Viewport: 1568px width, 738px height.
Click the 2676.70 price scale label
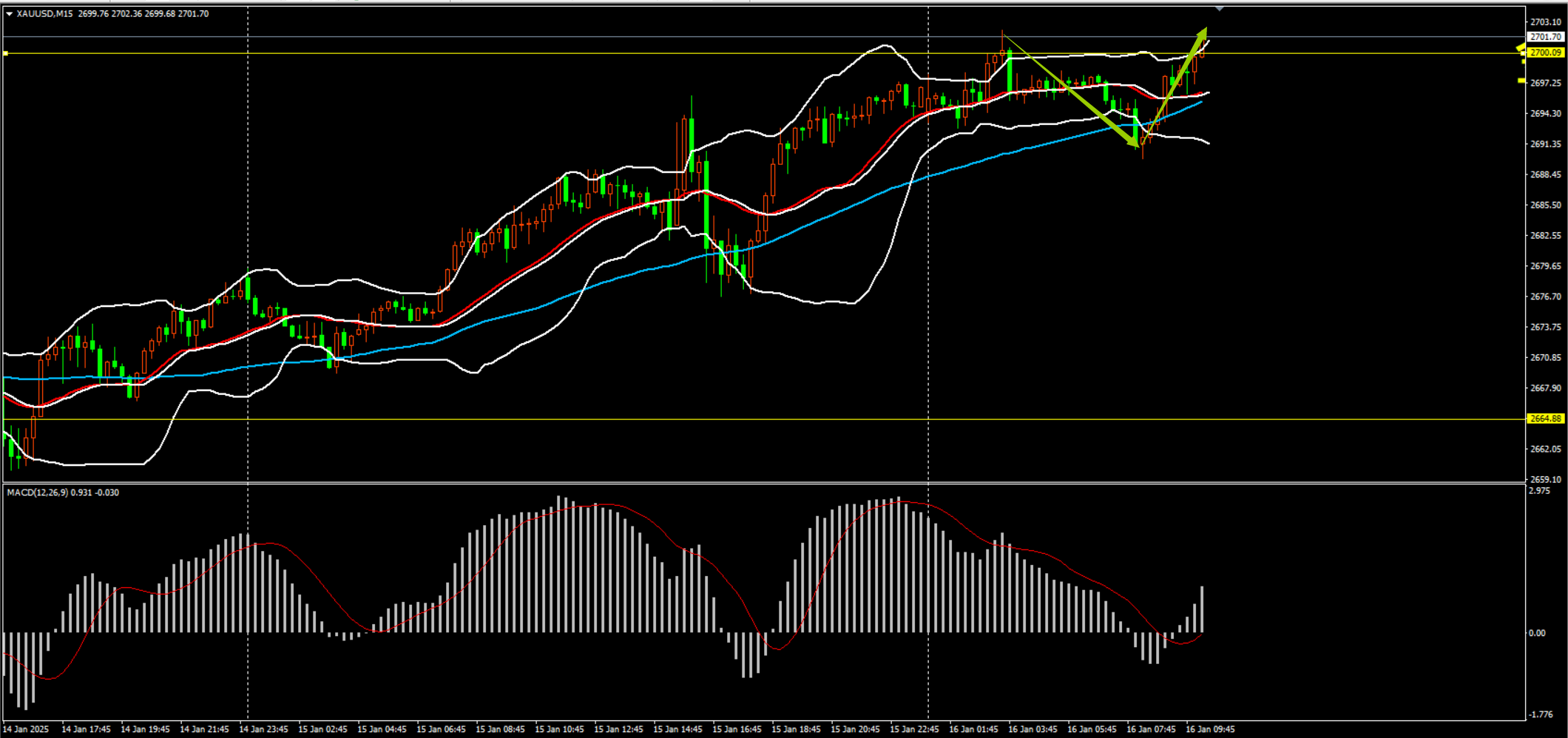coord(1546,297)
